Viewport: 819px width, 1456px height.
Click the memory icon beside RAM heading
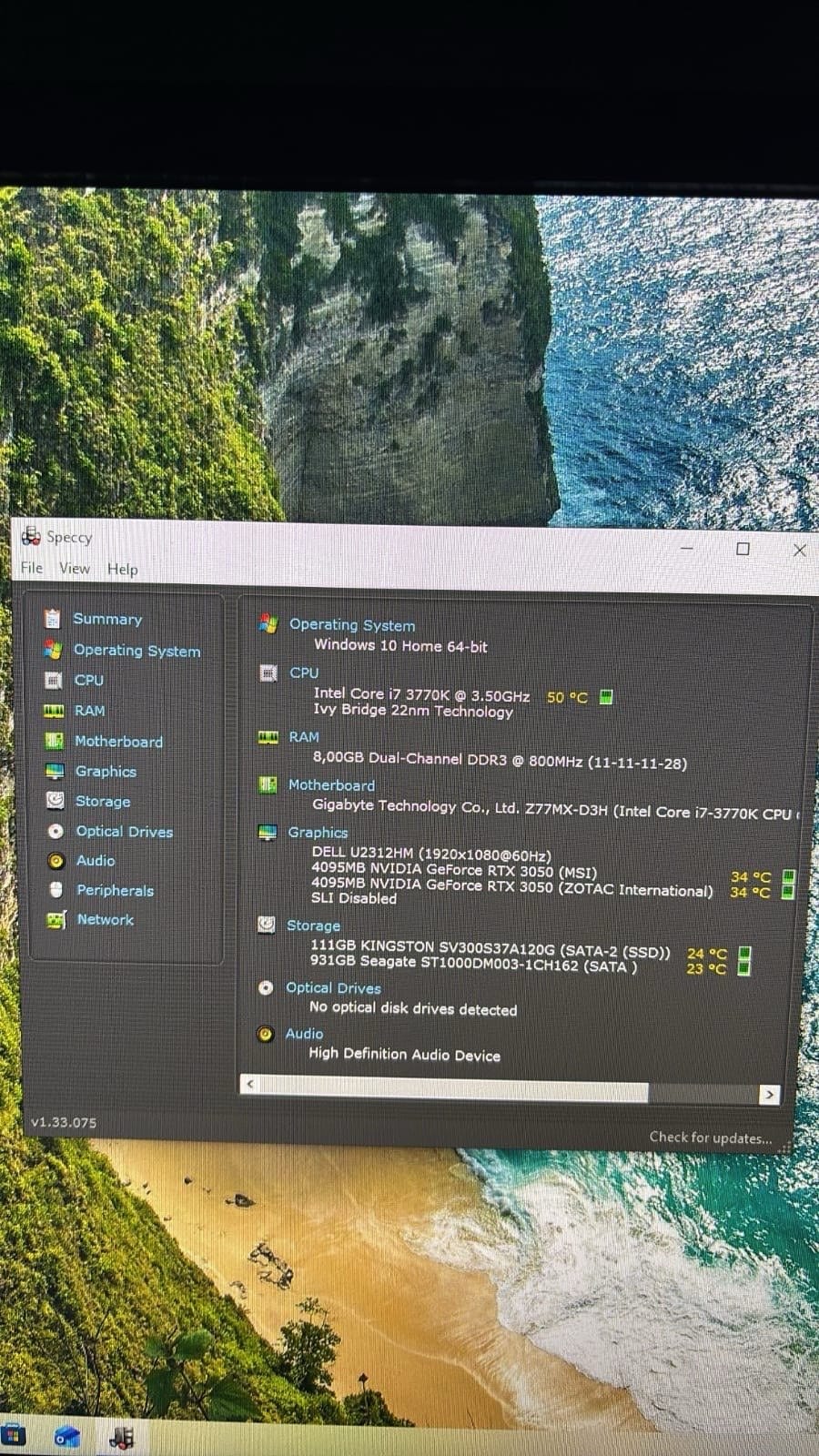coord(268,737)
